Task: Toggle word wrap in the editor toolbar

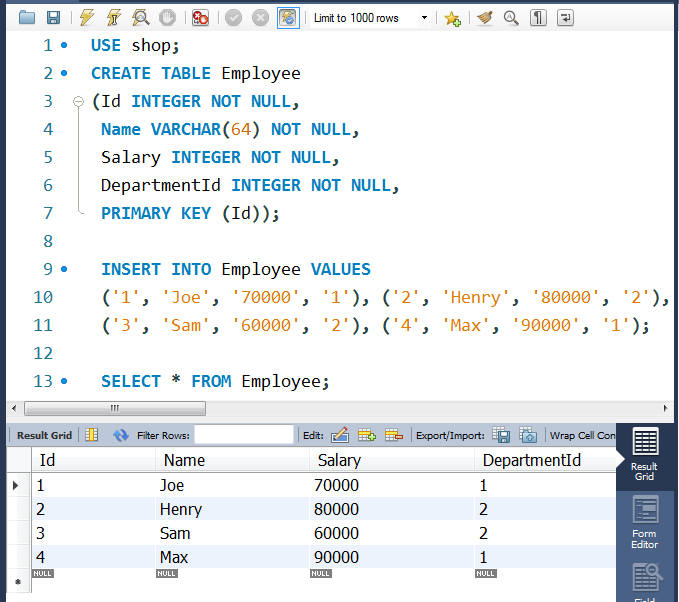Action: 565,18
